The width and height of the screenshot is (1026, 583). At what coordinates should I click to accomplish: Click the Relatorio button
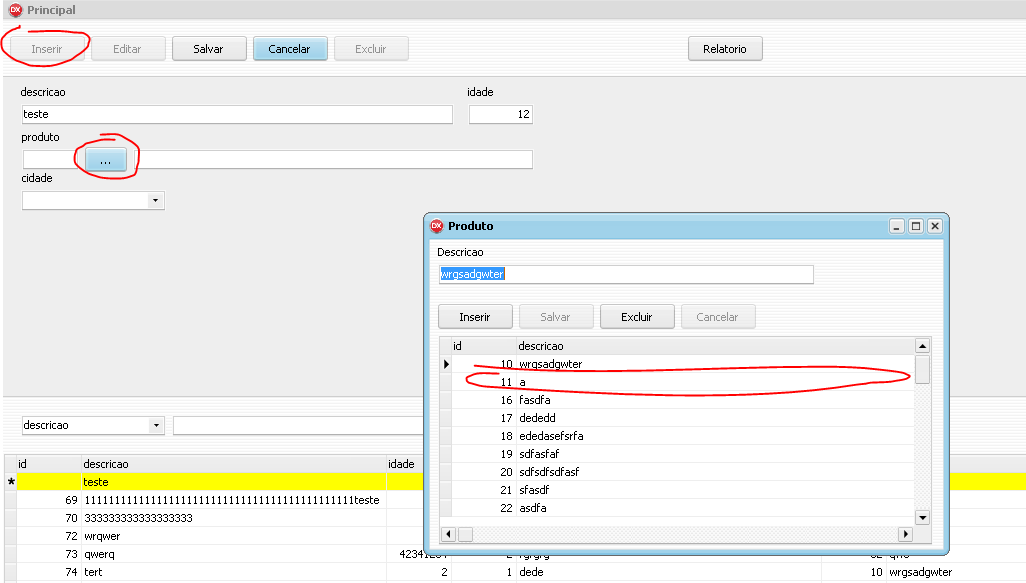724,48
